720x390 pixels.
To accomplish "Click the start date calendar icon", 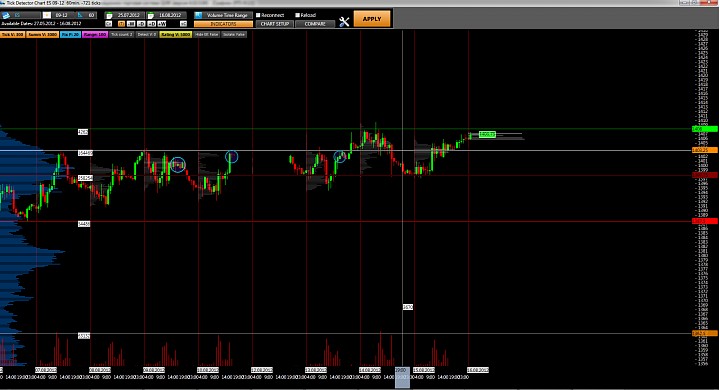I will (109, 15).
